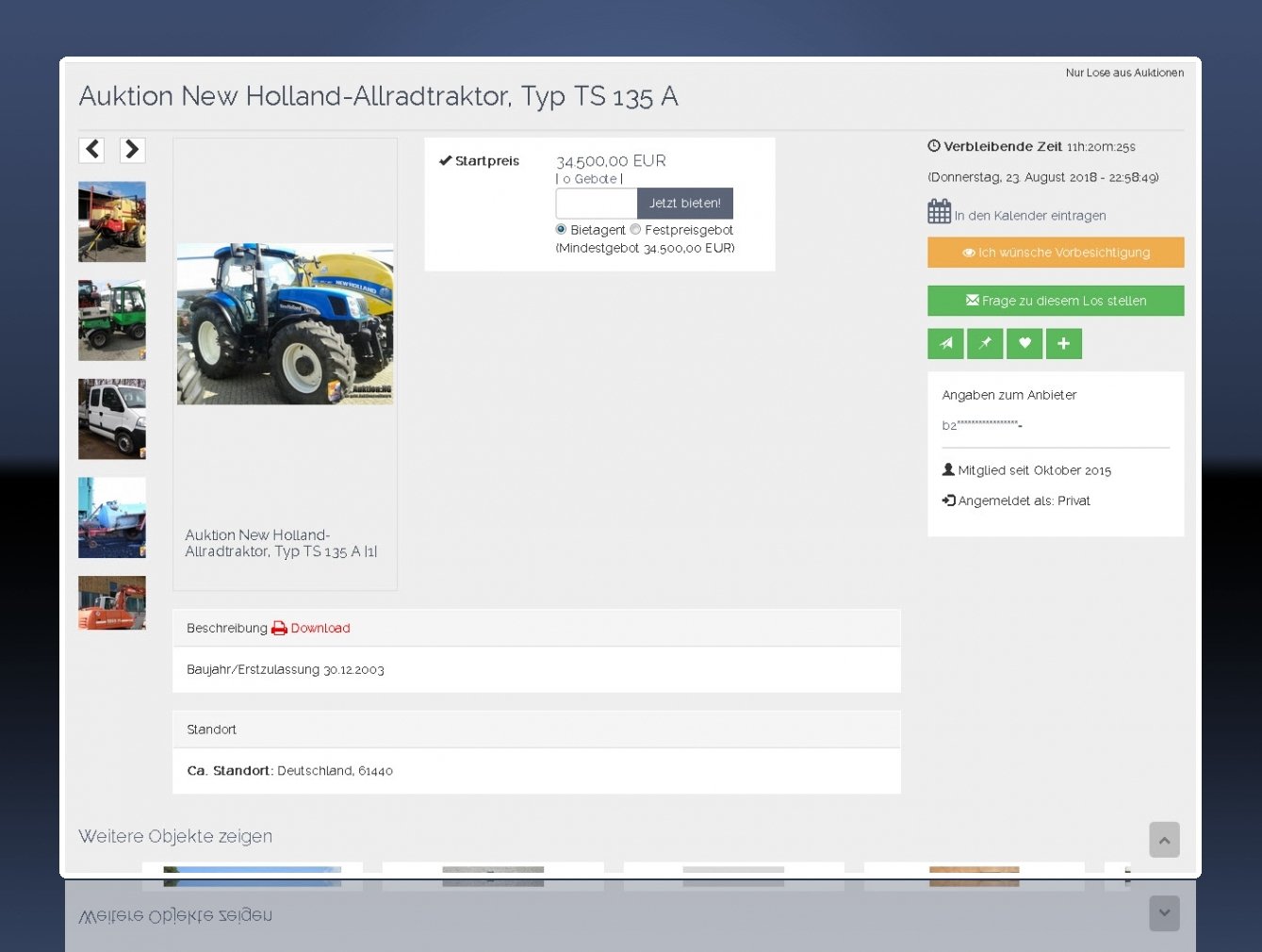This screenshot has width=1262, height=952.
Task: Select the Bietagent radio option
Action: tap(561, 229)
